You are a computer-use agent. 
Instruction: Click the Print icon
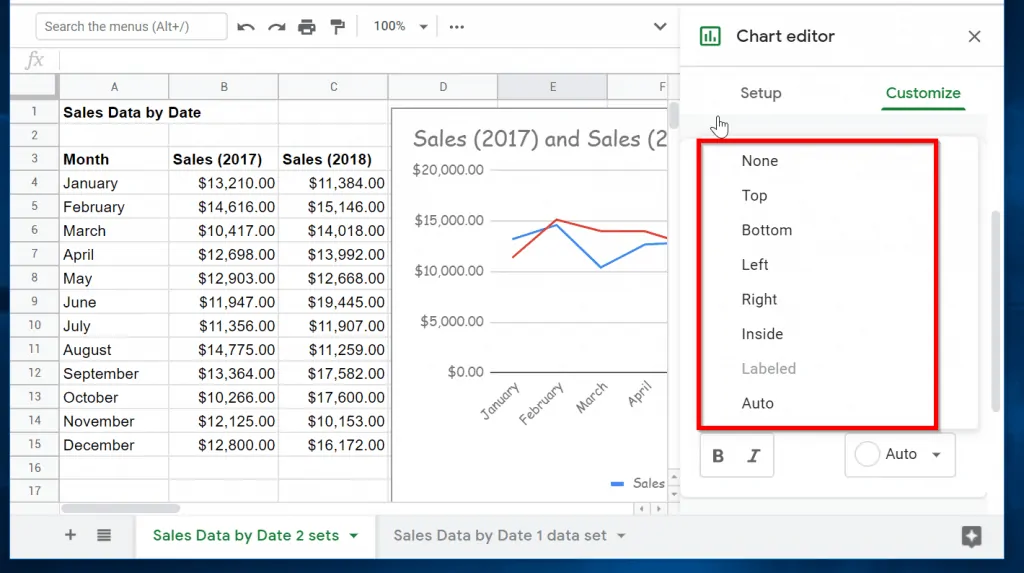307,27
